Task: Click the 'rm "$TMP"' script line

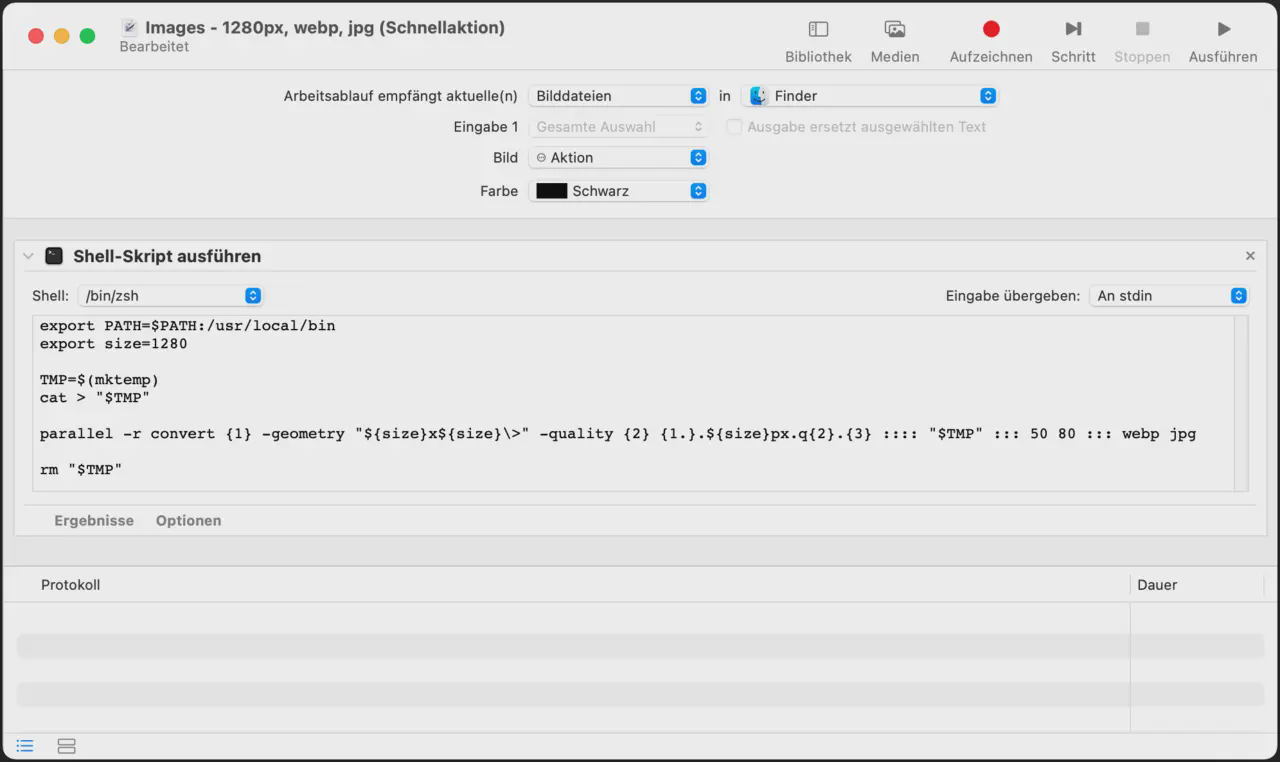Action: [81, 470]
